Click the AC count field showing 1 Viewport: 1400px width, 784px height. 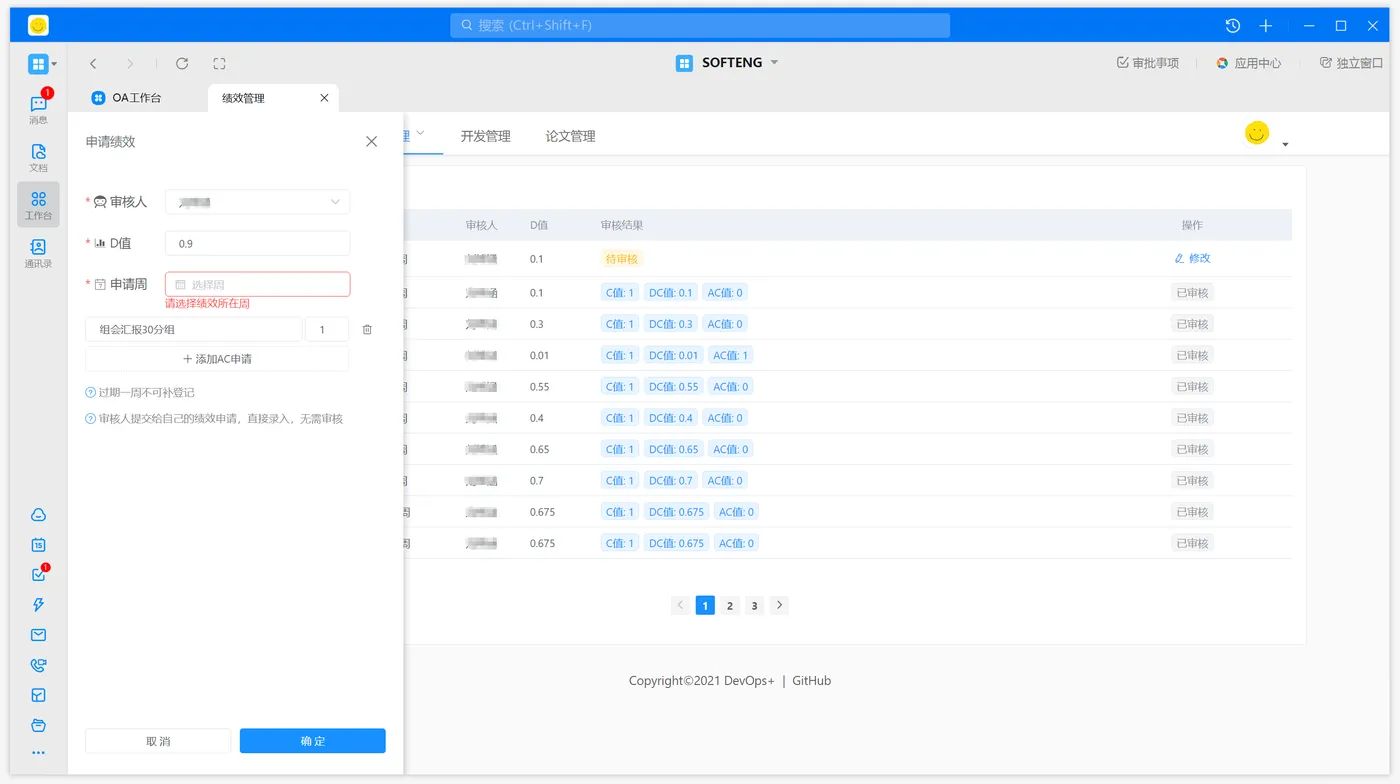[327, 329]
